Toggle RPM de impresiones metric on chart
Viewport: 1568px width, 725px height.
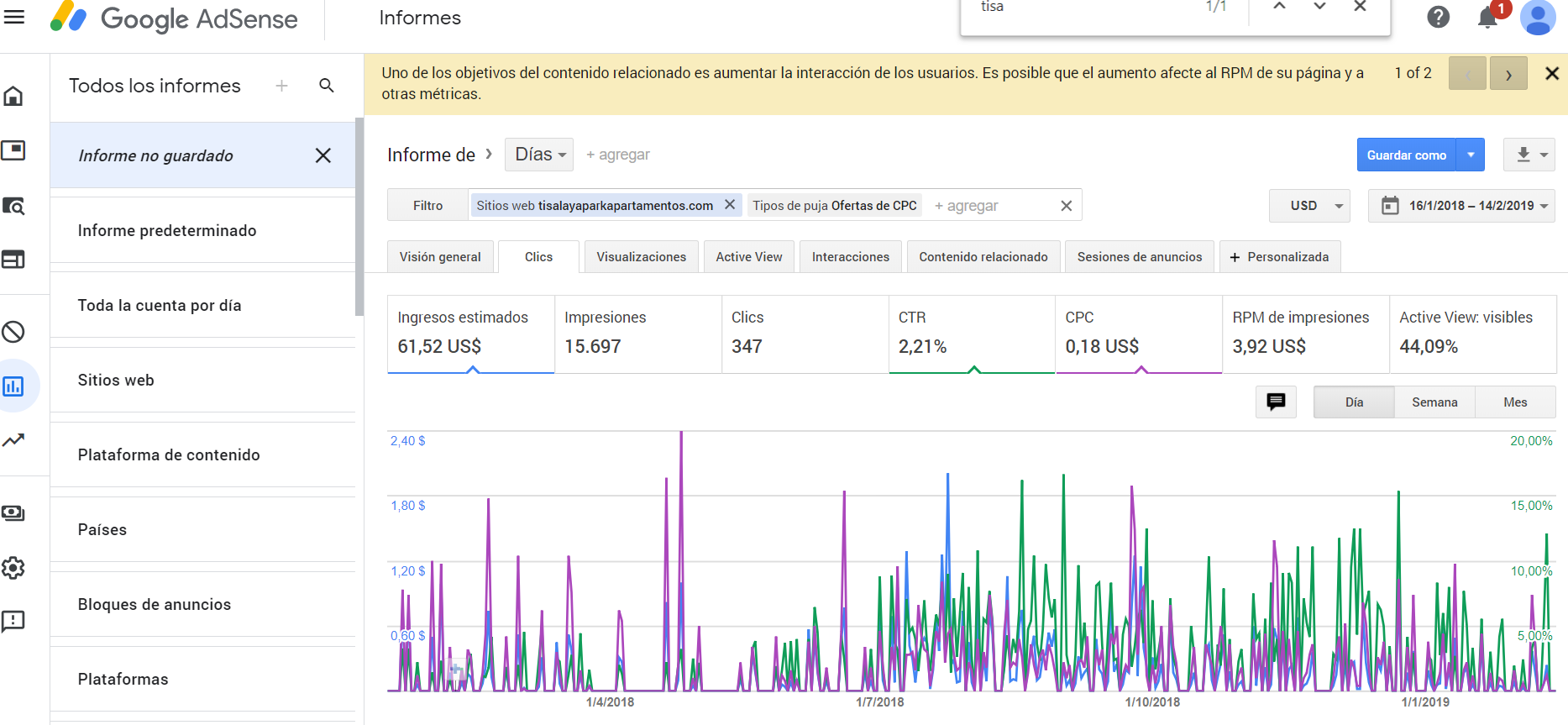pos(1306,334)
